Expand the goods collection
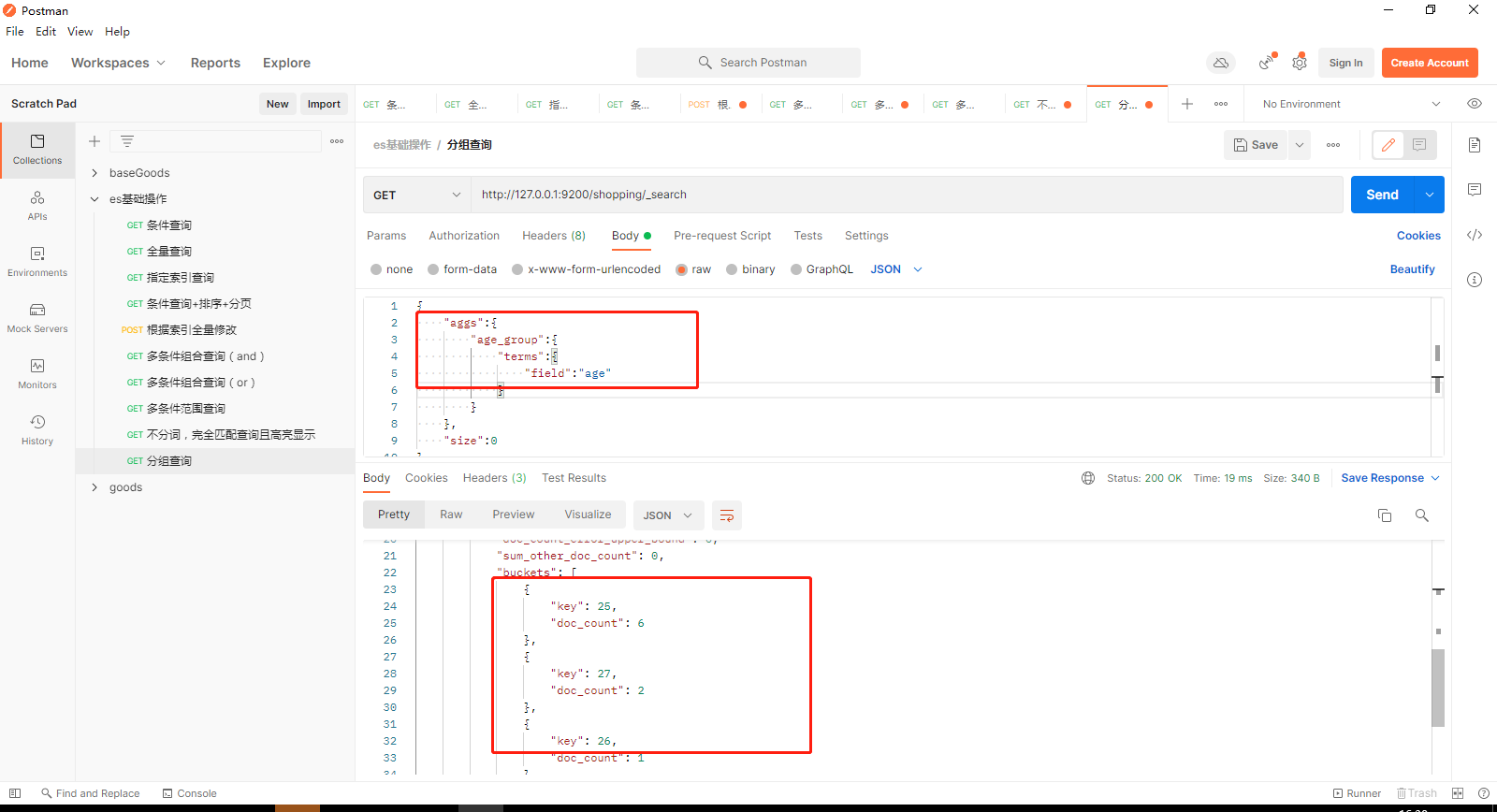The image size is (1497, 812). point(94,487)
